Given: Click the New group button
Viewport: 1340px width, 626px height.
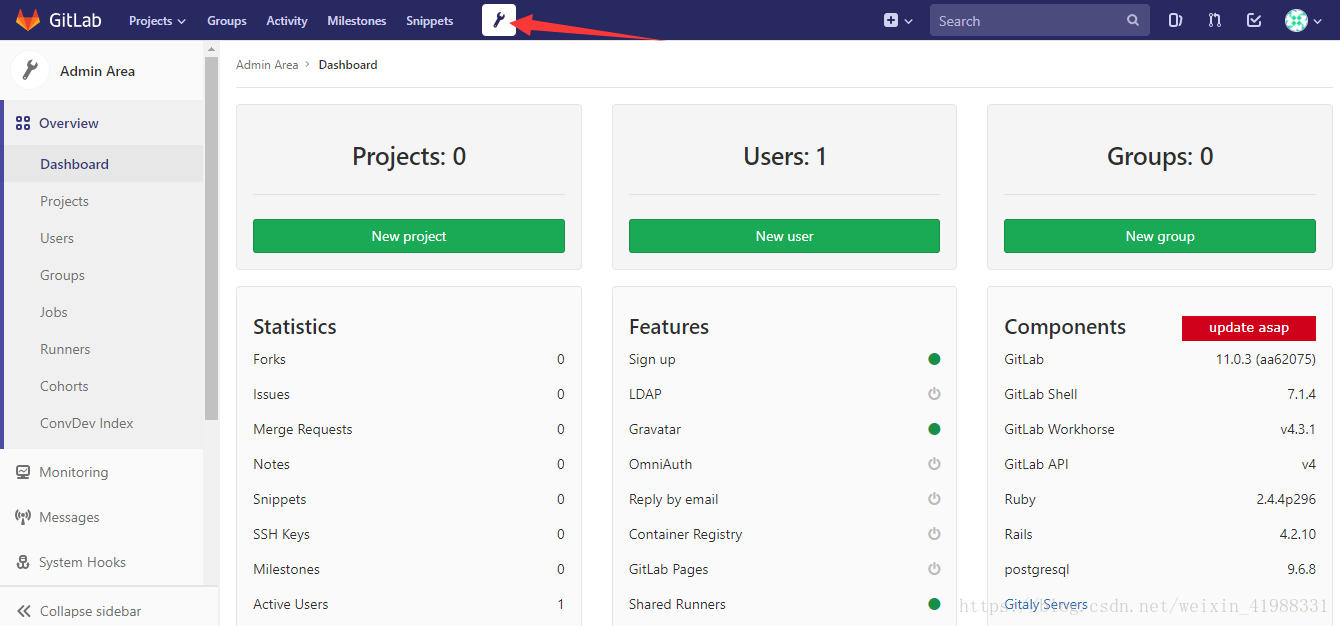Looking at the screenshot, I should [1160, 236].
